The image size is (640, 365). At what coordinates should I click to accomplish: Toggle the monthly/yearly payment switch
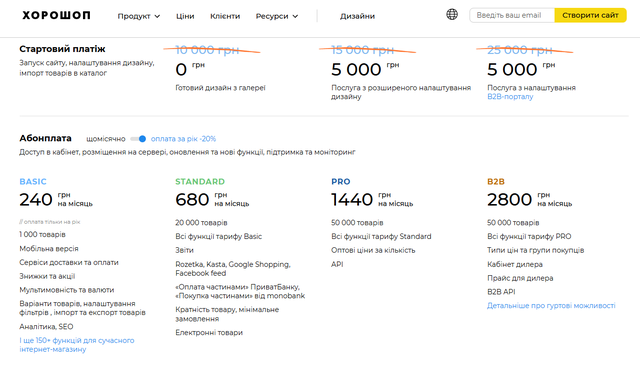tap(138, 139)
